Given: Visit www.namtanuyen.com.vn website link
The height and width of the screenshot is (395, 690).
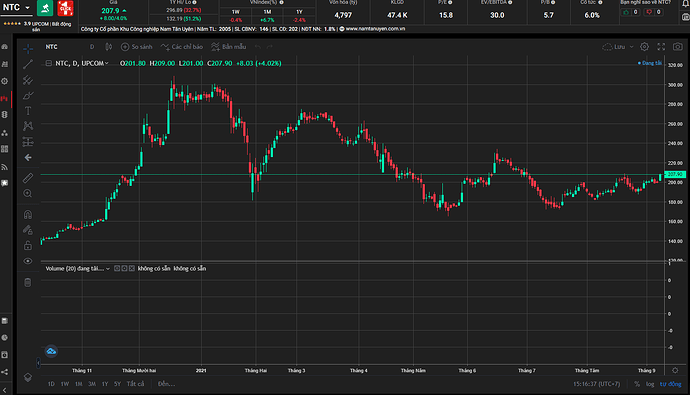Looking at the screenshot, I should click(375, 29).
